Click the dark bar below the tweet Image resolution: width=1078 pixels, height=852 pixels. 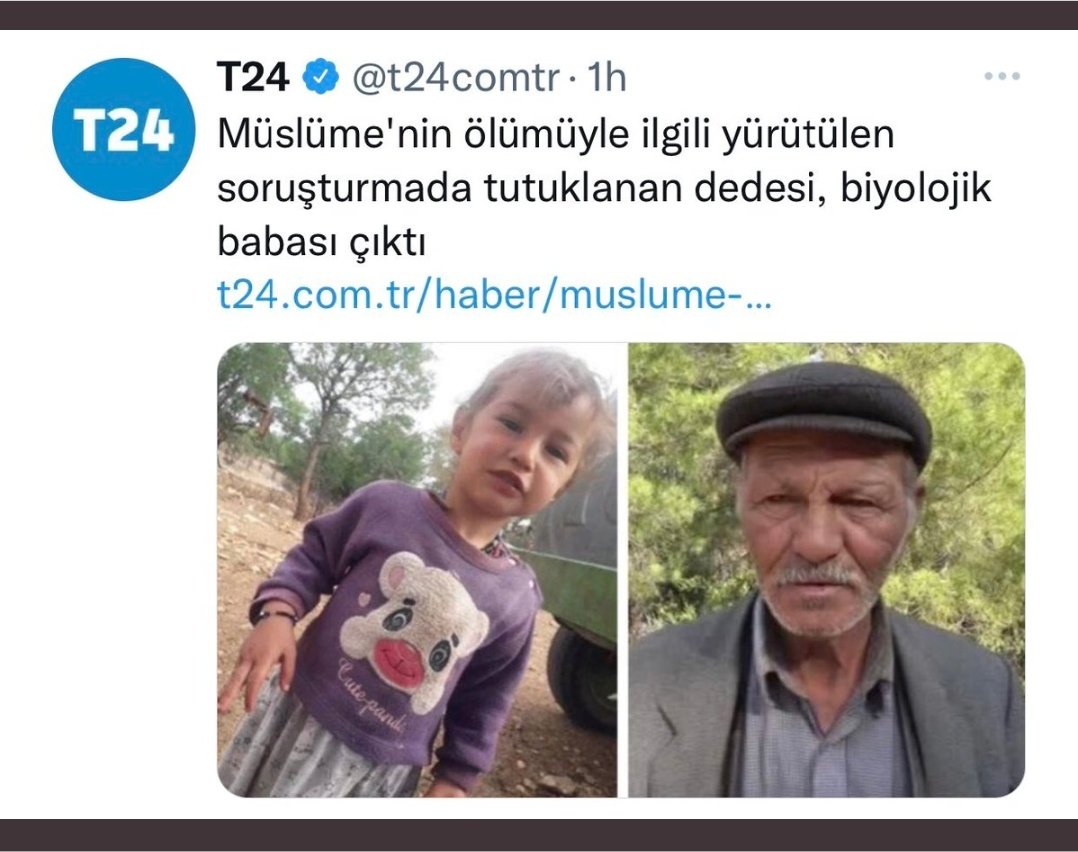pos(539,835)
